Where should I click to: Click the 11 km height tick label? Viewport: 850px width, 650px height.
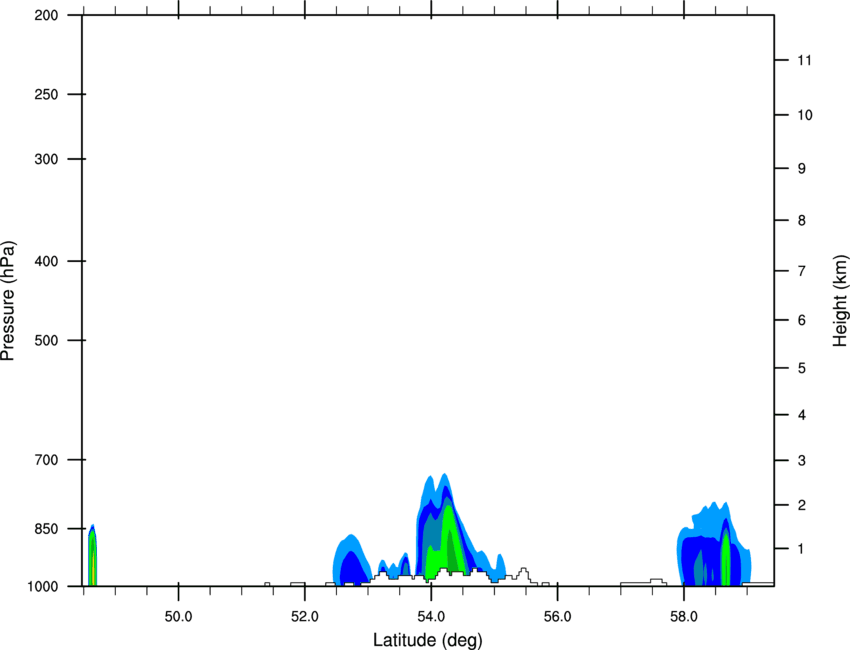pyautogui.click(x=804, y=60)
